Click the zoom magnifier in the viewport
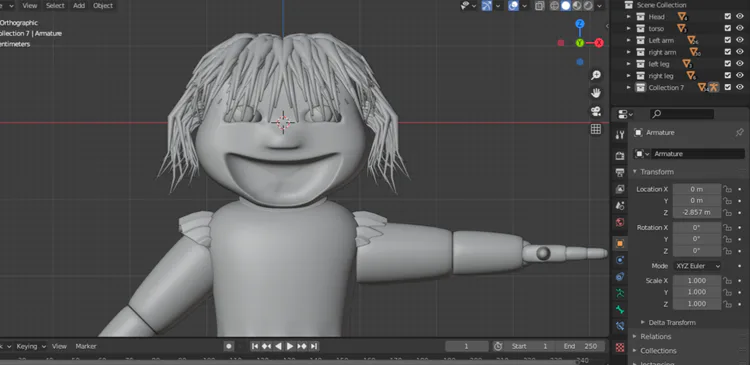 tap(596, 75)
